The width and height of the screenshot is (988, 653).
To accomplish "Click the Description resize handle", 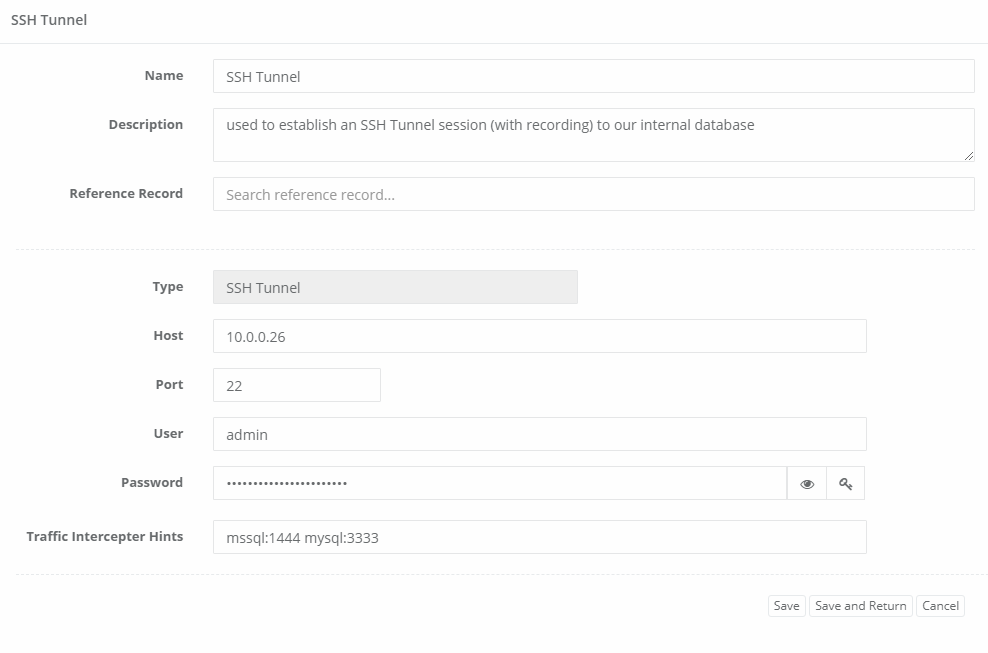I will (969, 158).
